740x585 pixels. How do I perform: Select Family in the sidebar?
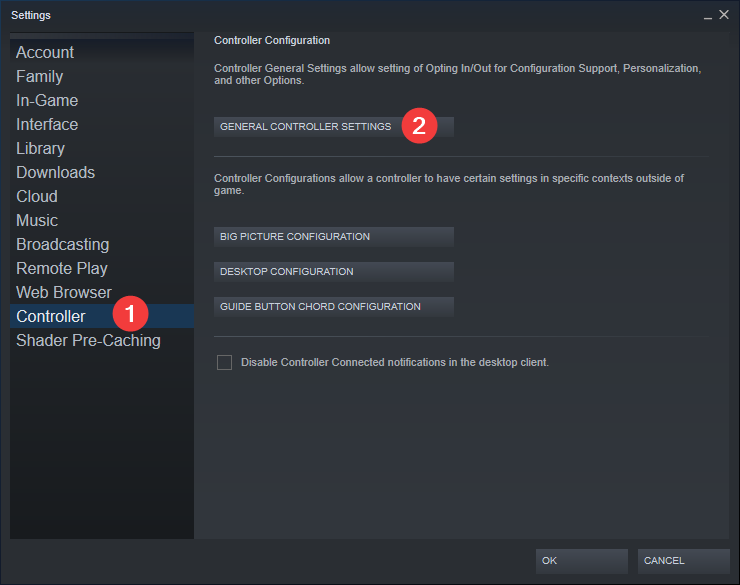pyautogui.click(x=40, y=77)
